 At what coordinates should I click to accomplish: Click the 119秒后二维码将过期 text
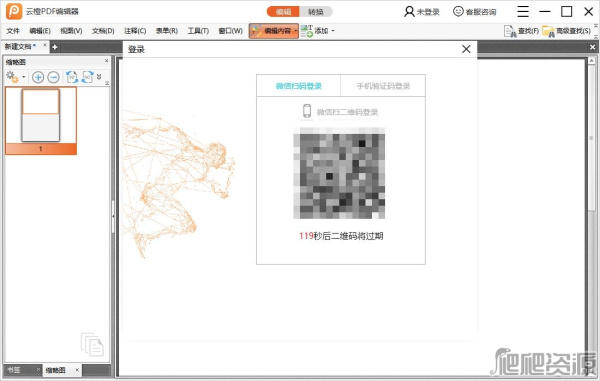[x=341, y=236]
